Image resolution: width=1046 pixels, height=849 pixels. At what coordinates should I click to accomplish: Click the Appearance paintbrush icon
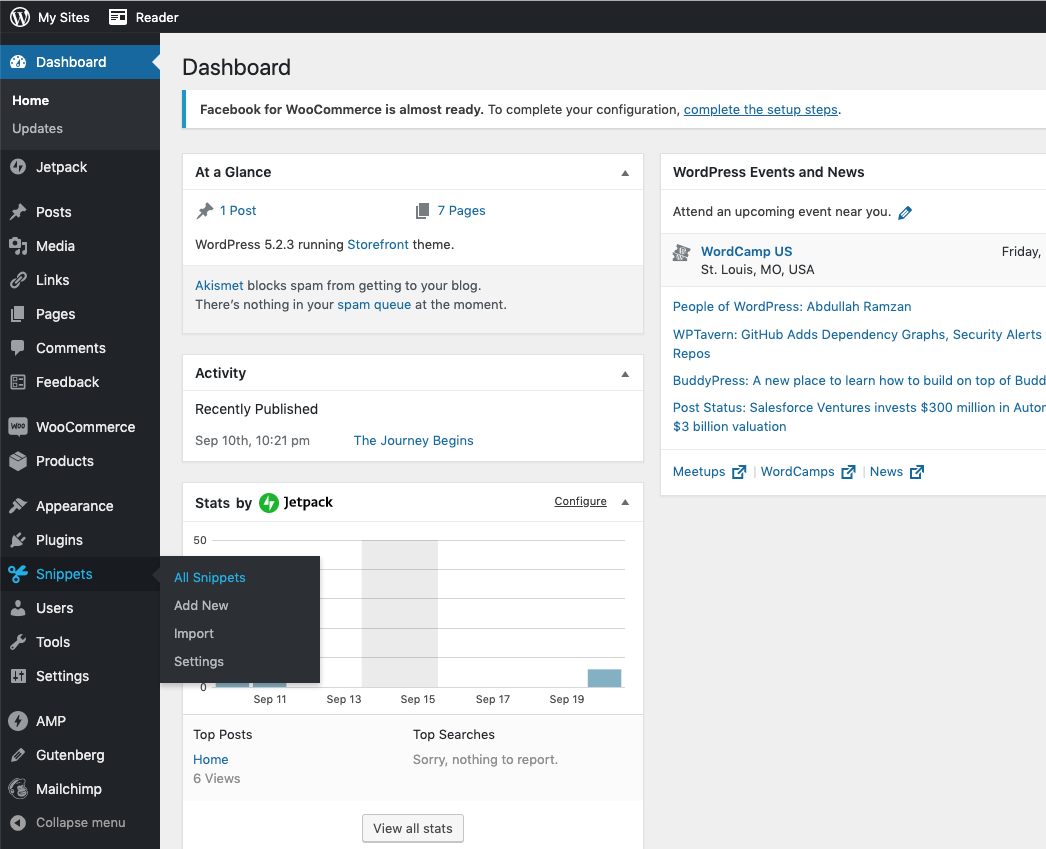tap(18, 506)
